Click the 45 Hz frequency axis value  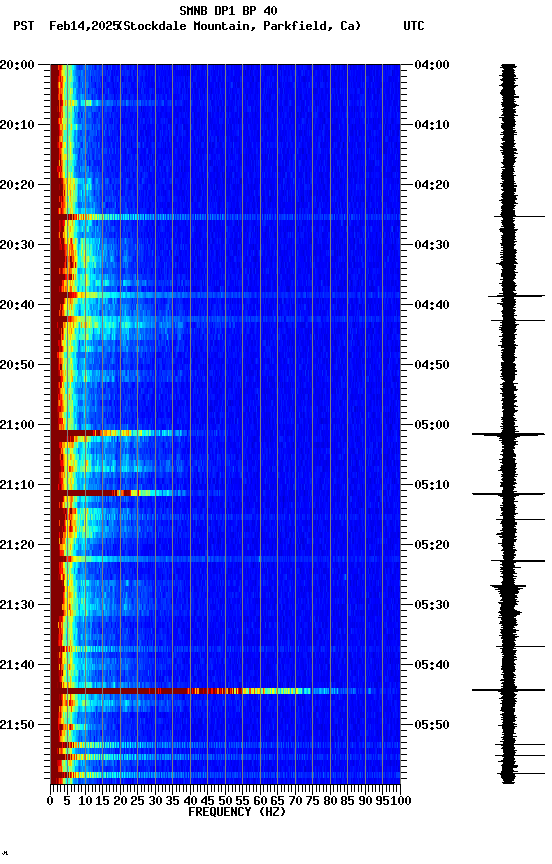point(208,802)
